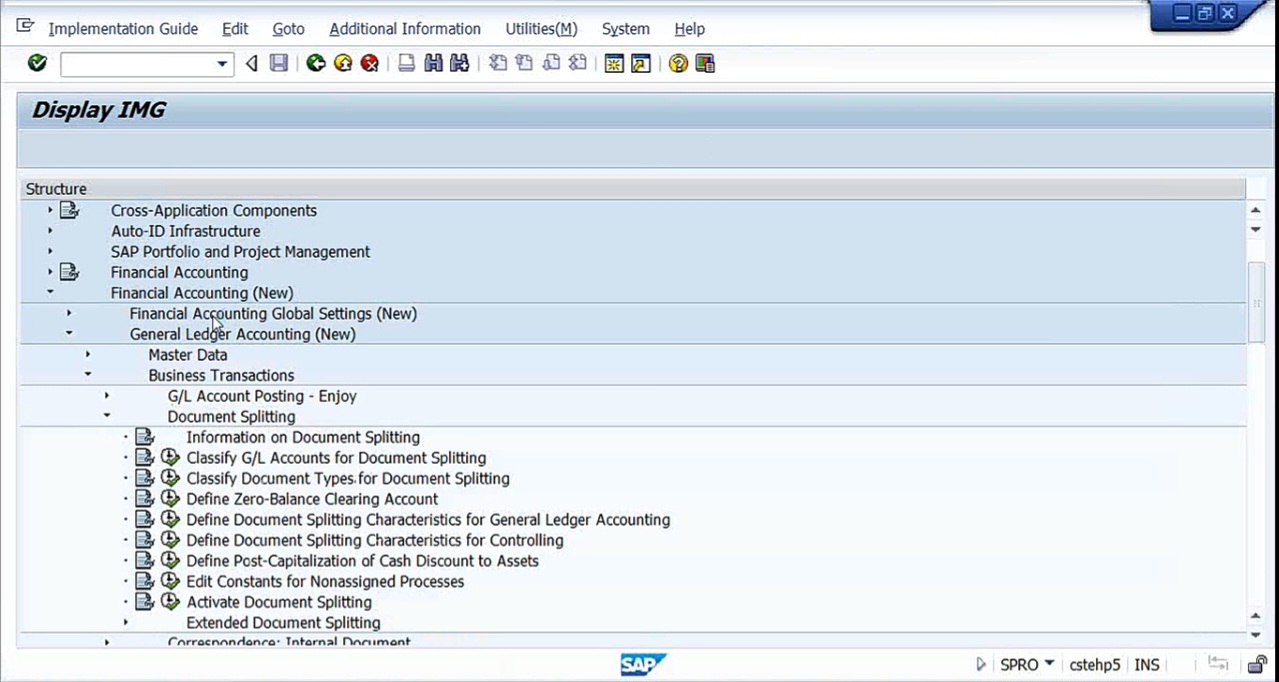Go back with the green Back arrow
The image size is (1279, 682).
tap(316, 63)
